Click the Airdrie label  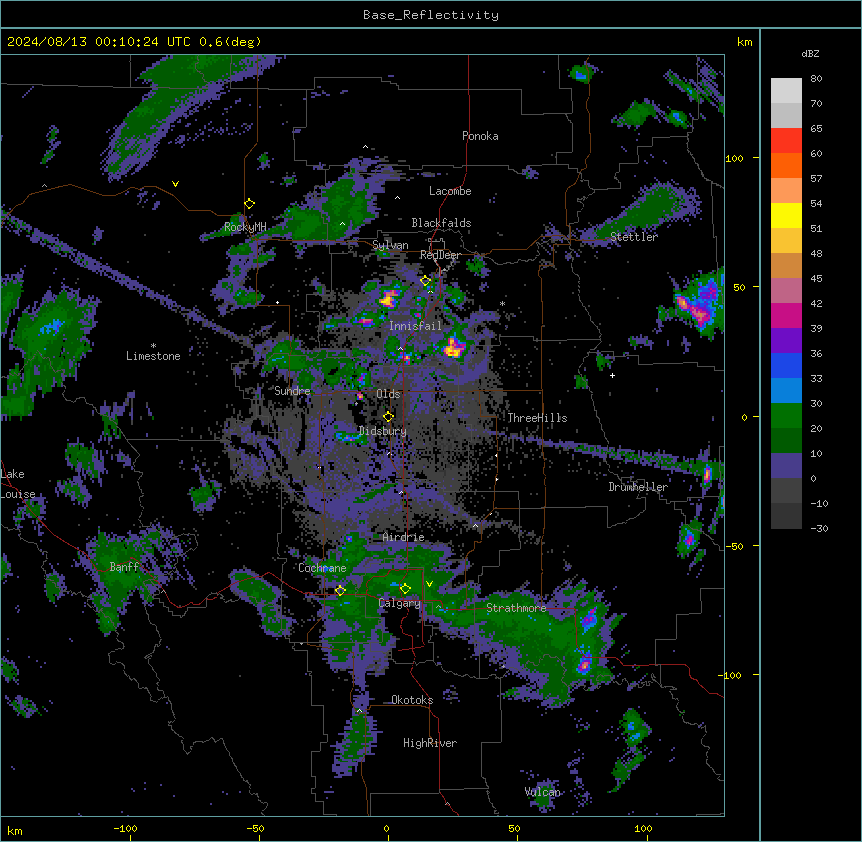click(404, 537)
